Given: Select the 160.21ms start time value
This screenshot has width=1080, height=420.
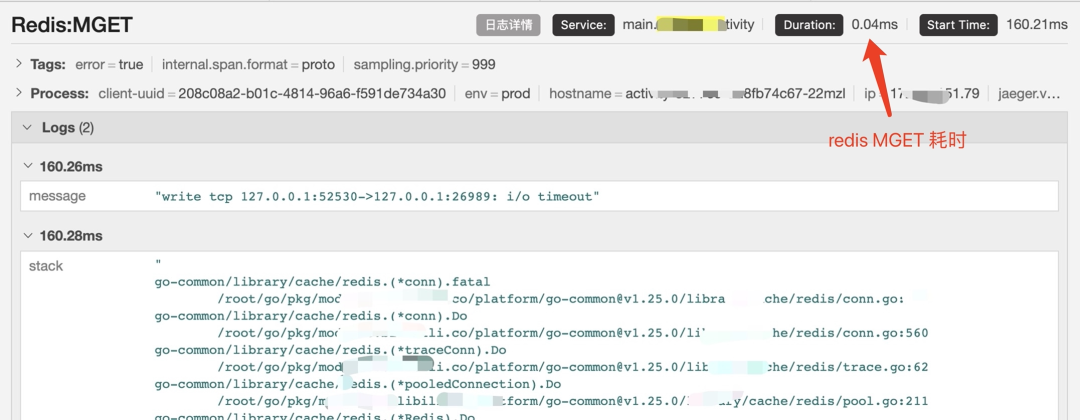Looking at the screenshot, I should click(1037, 25).
